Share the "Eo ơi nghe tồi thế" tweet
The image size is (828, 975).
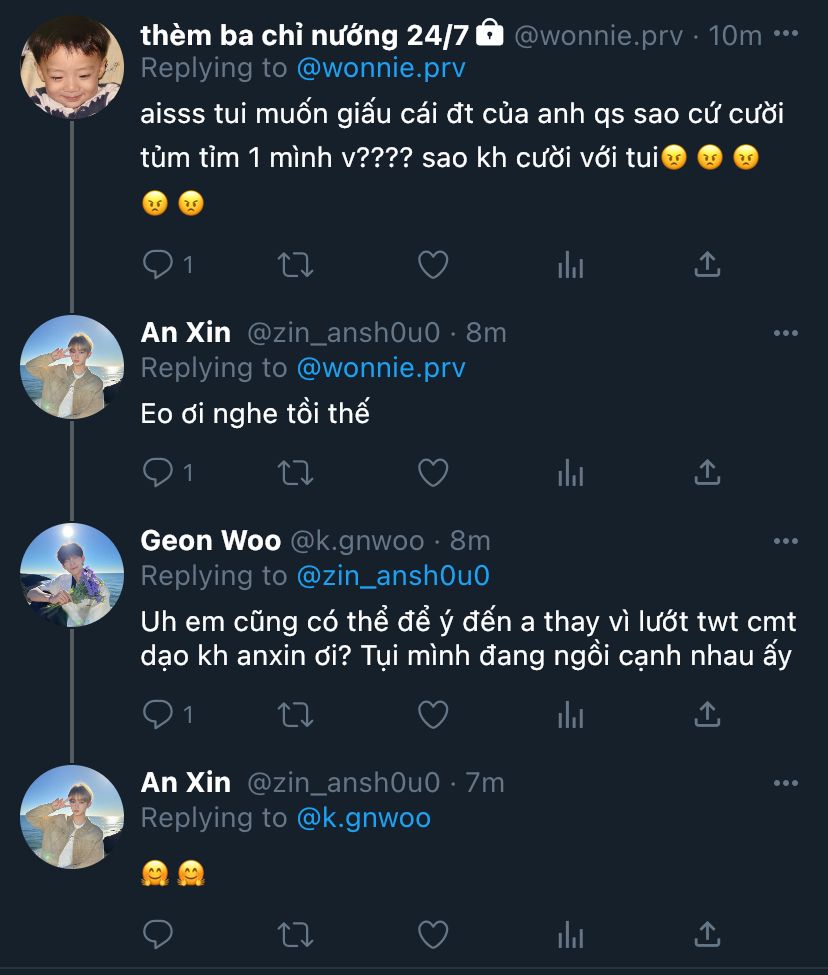tap(707, 471)
